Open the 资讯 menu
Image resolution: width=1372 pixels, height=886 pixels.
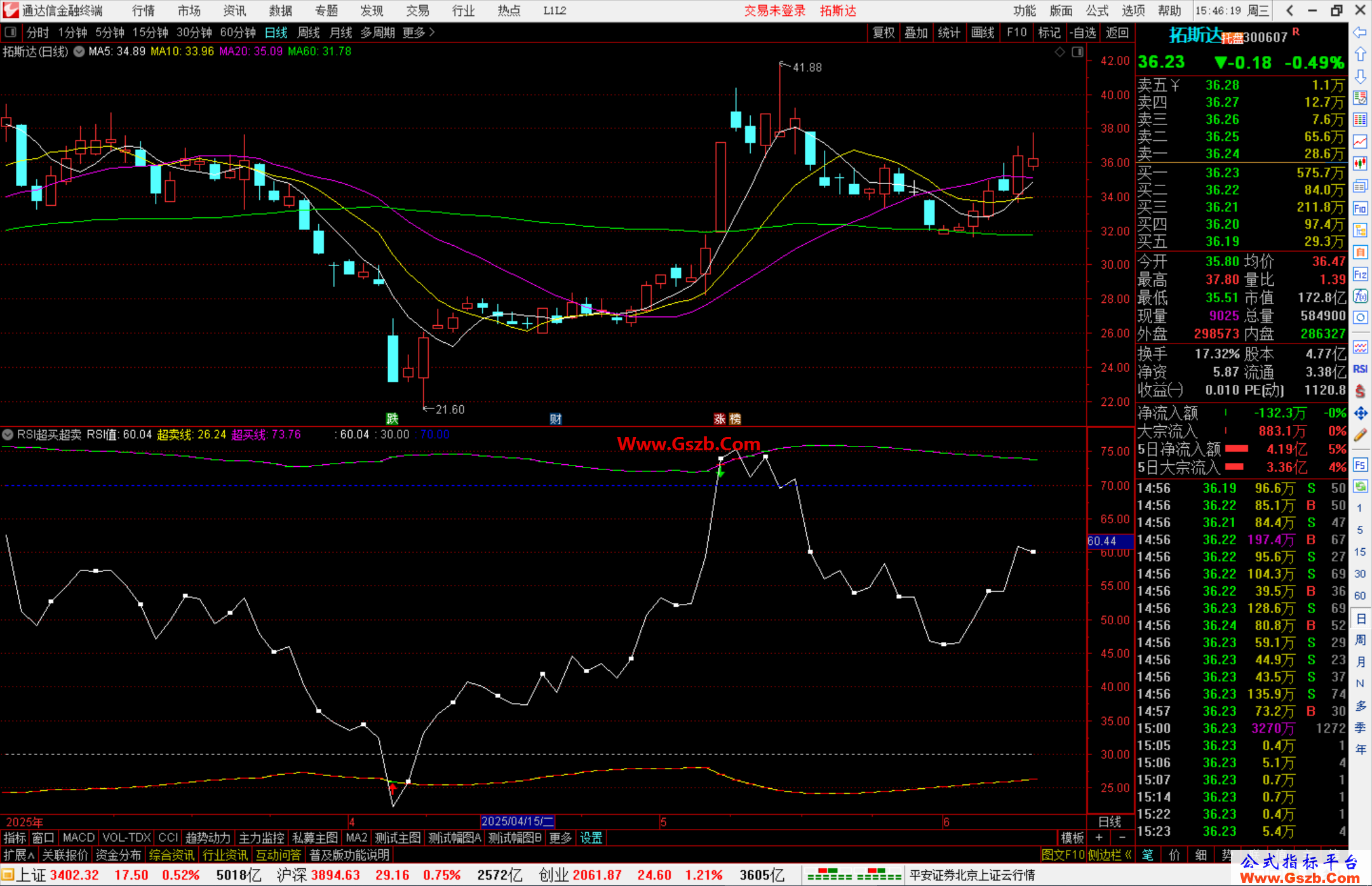[234, 10]
